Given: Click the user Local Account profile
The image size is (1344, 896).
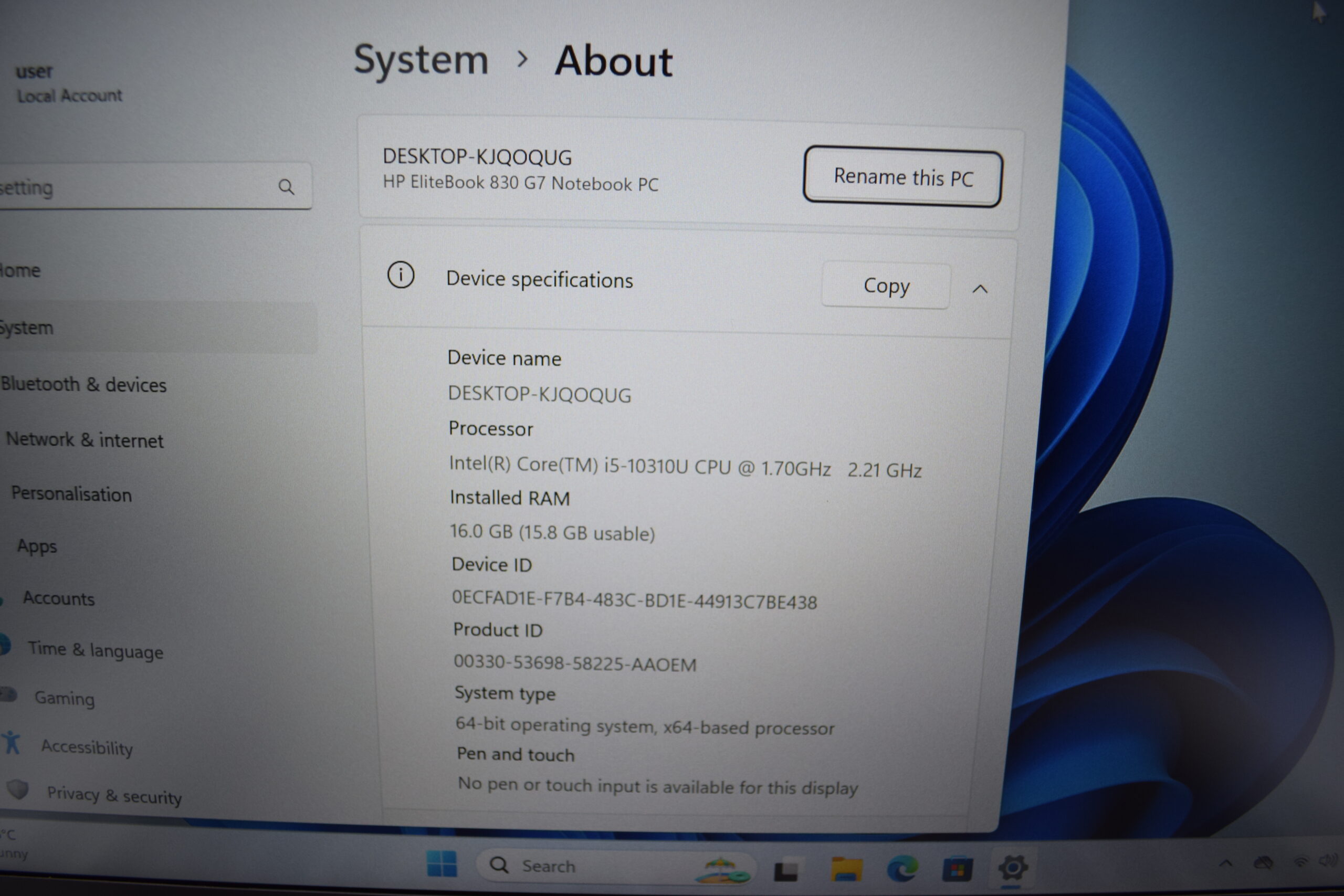Looking at the screenshot, I should coord(69,83).
